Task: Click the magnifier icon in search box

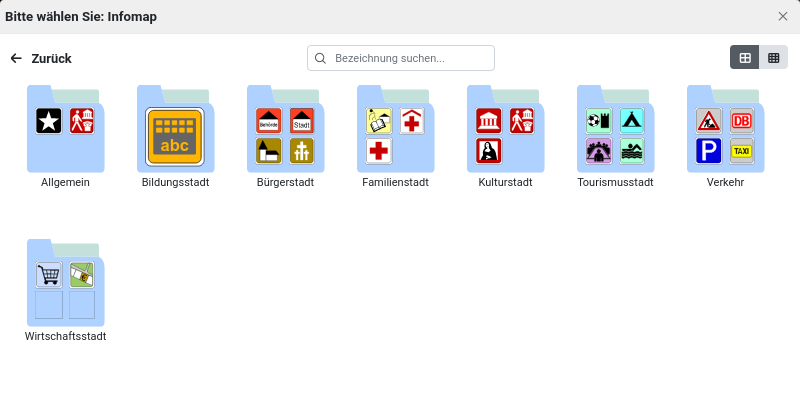Action: pyautogui.click(x=320, y=58)
